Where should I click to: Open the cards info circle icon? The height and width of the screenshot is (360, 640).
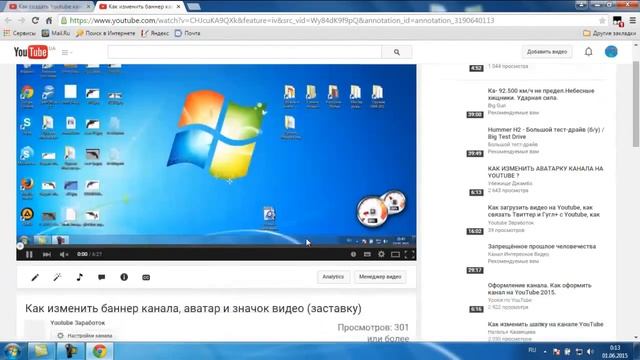(124, 277)
